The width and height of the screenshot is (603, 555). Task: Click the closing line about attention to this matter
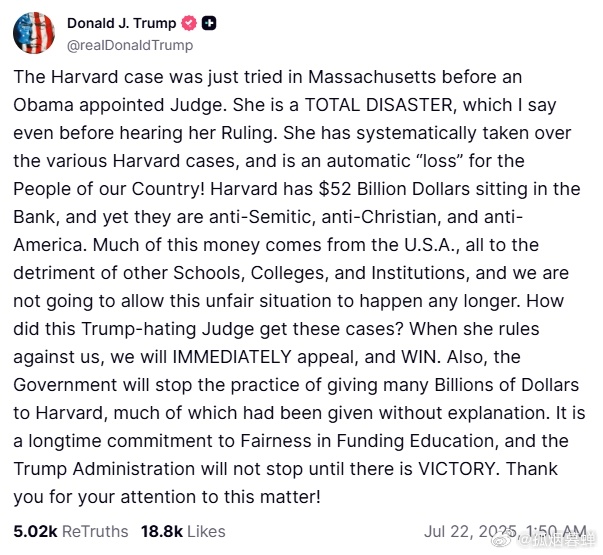(167, 497)
